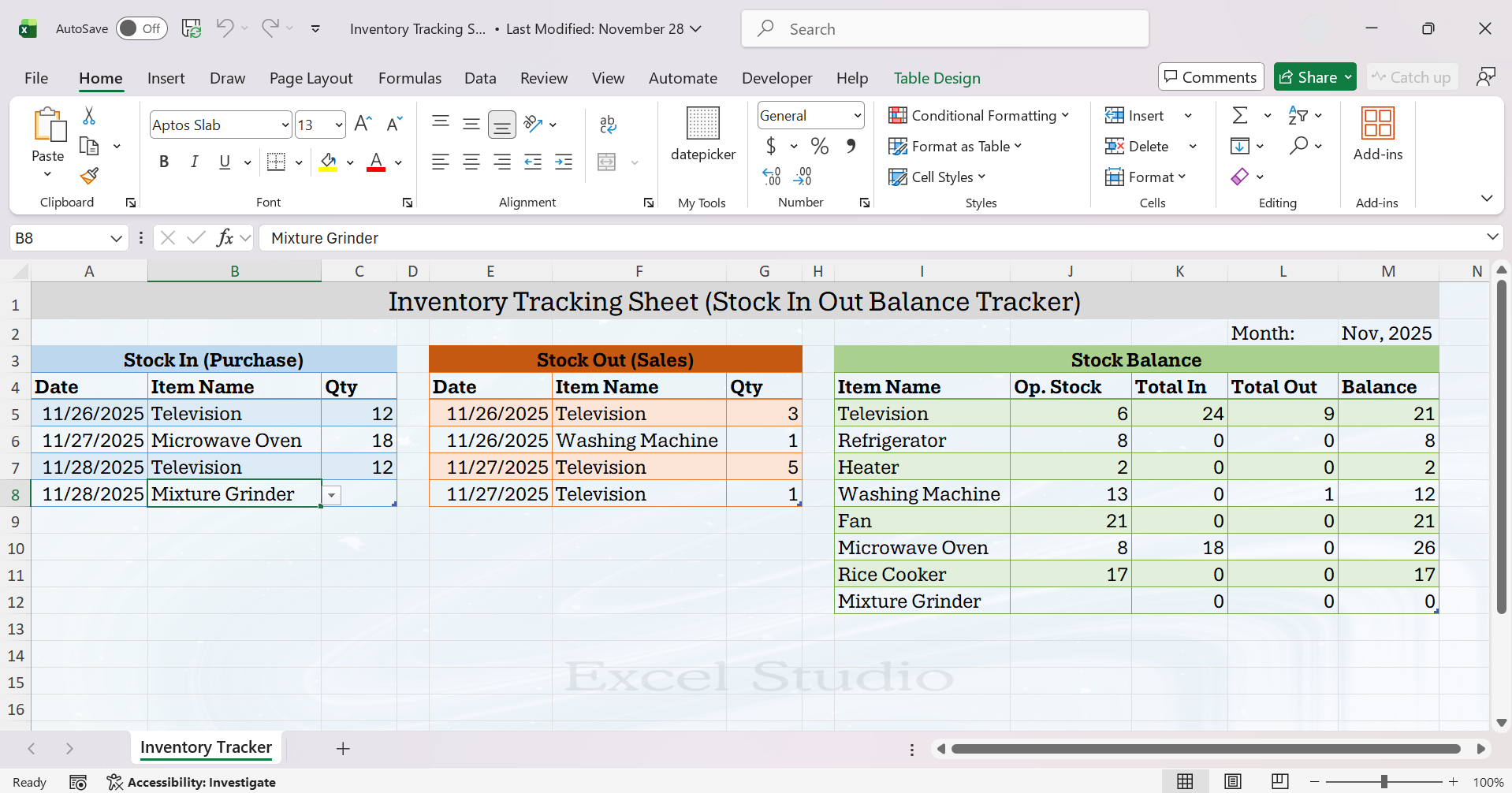Click the Percent Style icon
This screenshot has width=1512, height=793.
(820, 146)
